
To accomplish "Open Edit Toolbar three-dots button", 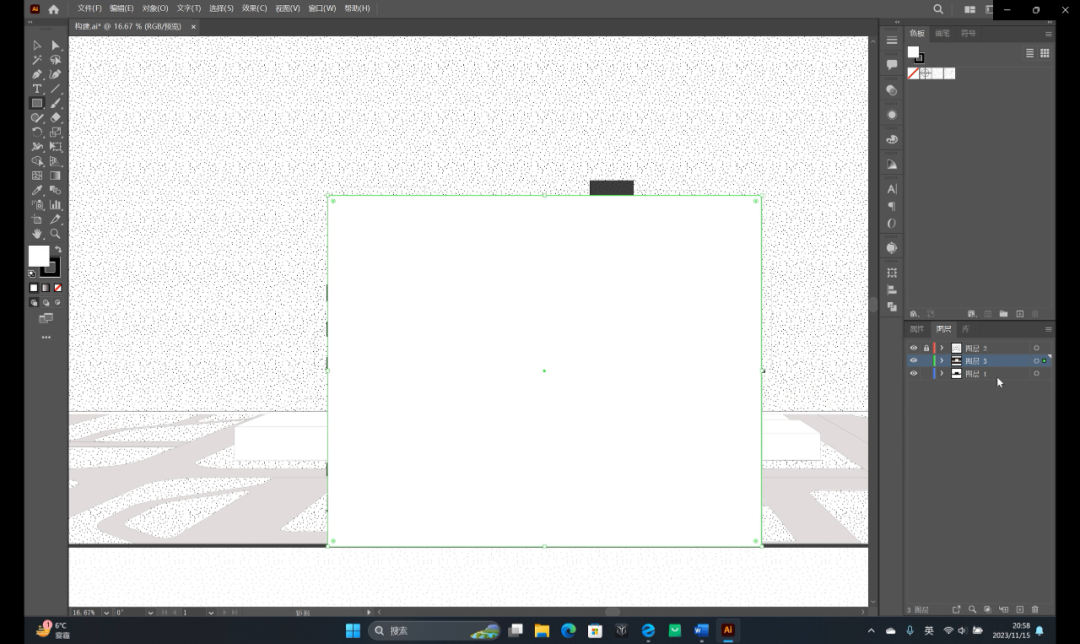I will [46, 337].
